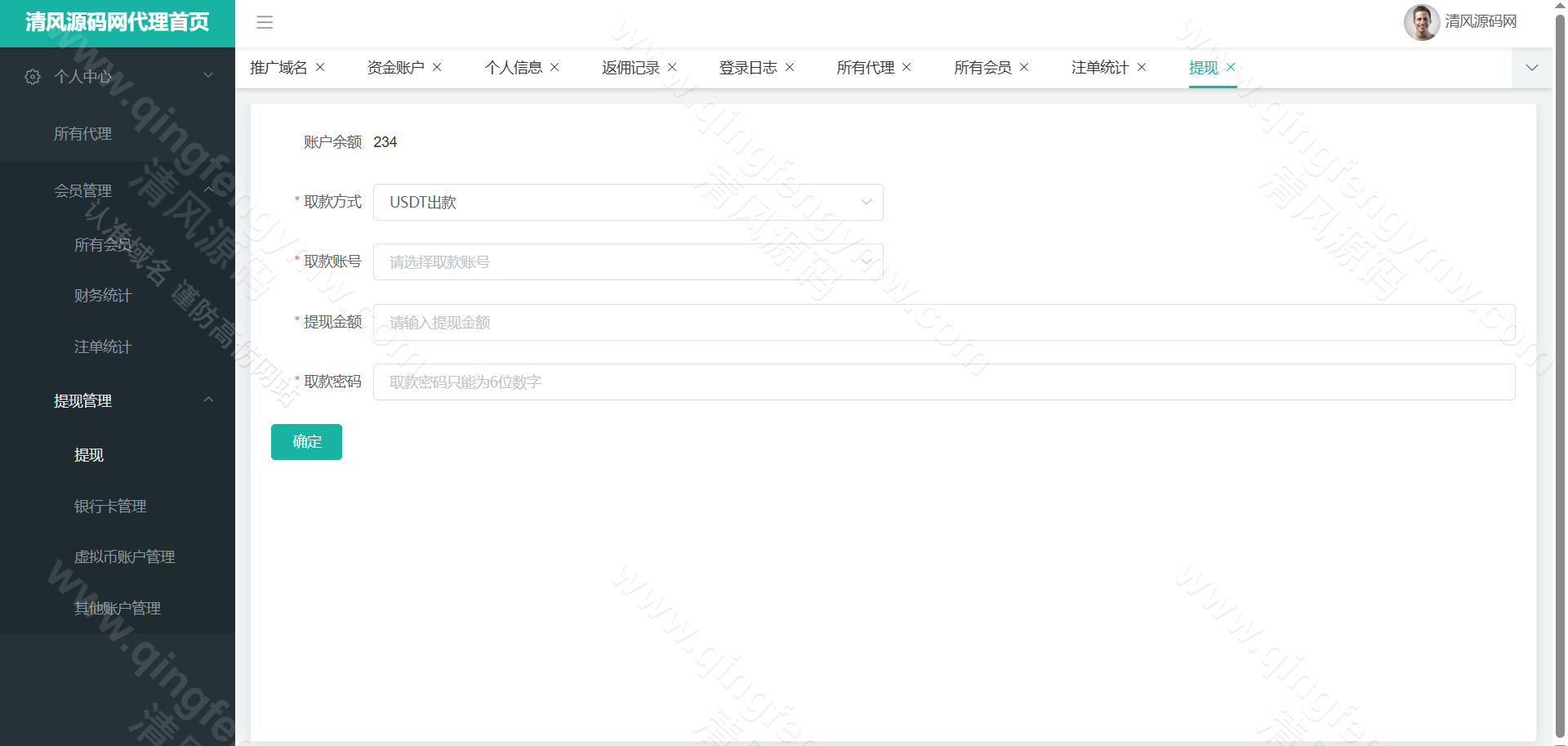1568x746 pixels.
Task: Toggle the sidebar hamburger menu icon
Action: click(x=265, y=22)
